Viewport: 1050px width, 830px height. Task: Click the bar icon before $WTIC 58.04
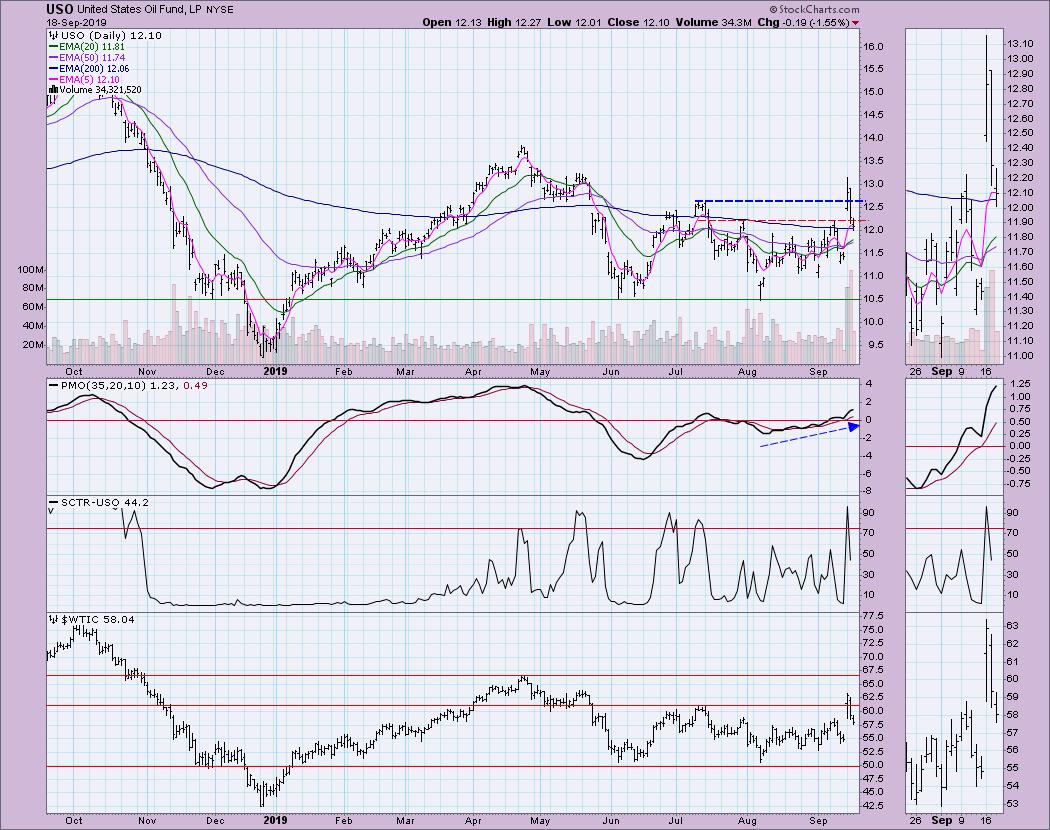coord(54,620)
